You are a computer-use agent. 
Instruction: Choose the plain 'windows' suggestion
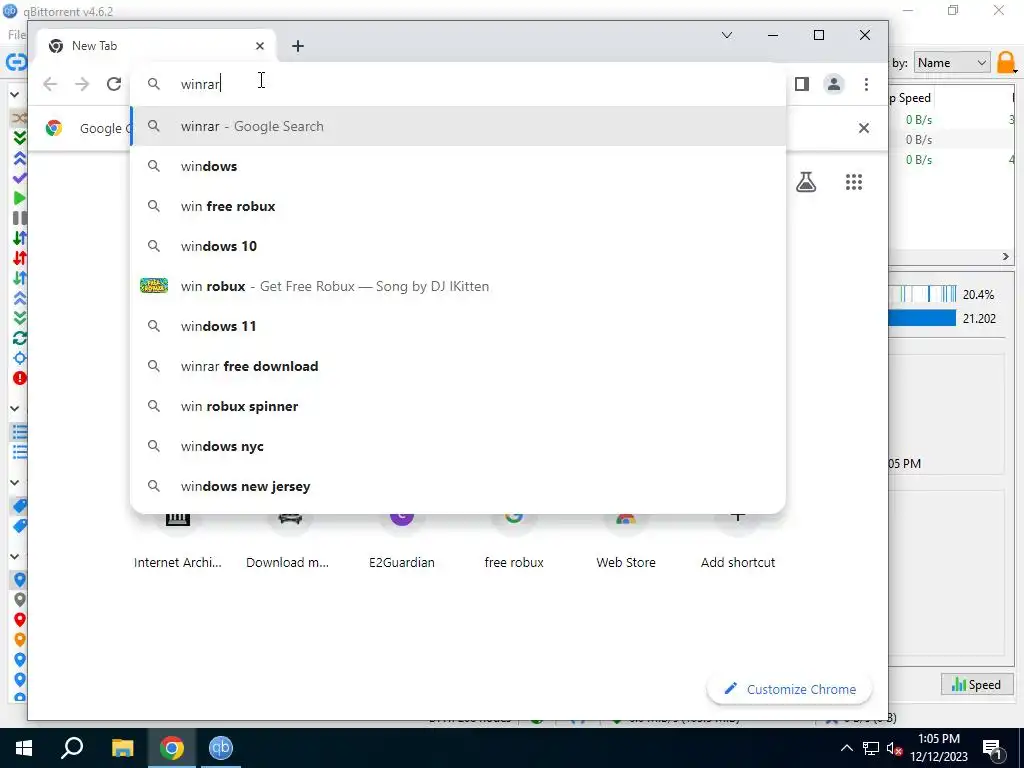click(x=458, y=167)
